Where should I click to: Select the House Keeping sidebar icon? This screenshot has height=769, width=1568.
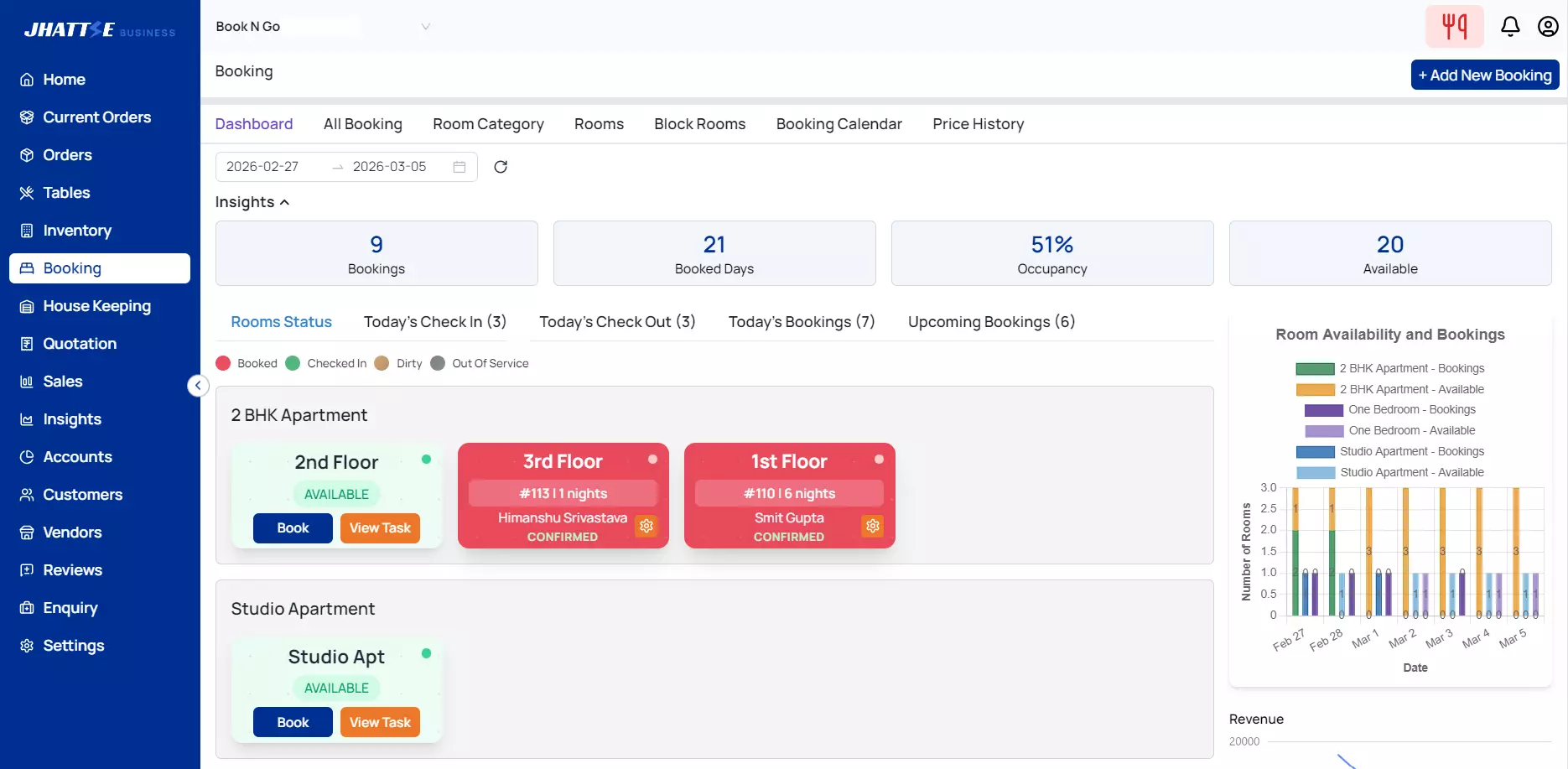[26, 306]
